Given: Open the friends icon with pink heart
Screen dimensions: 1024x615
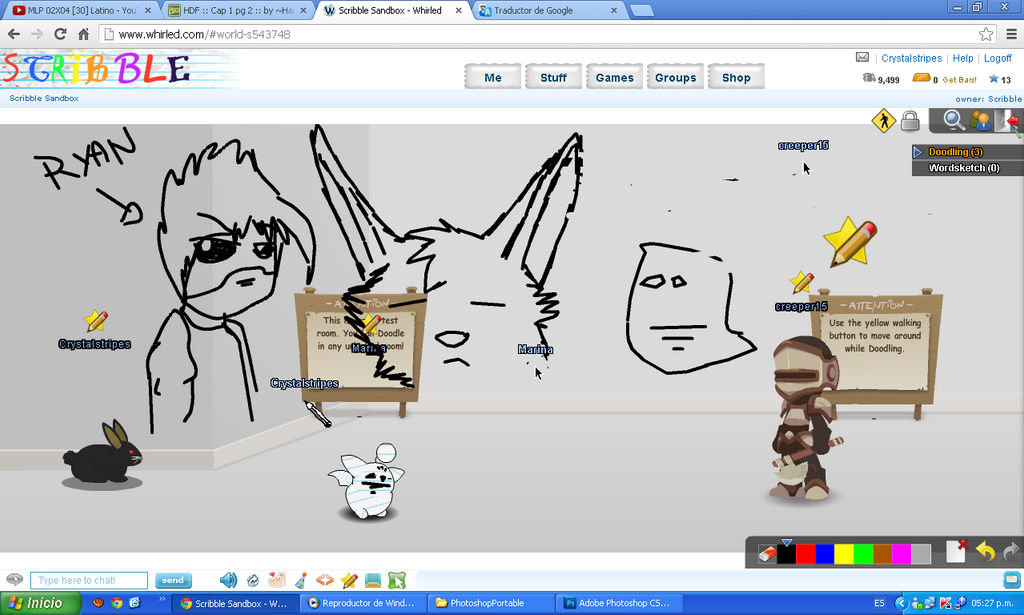Looking at the screenshot, I should 277,580.
